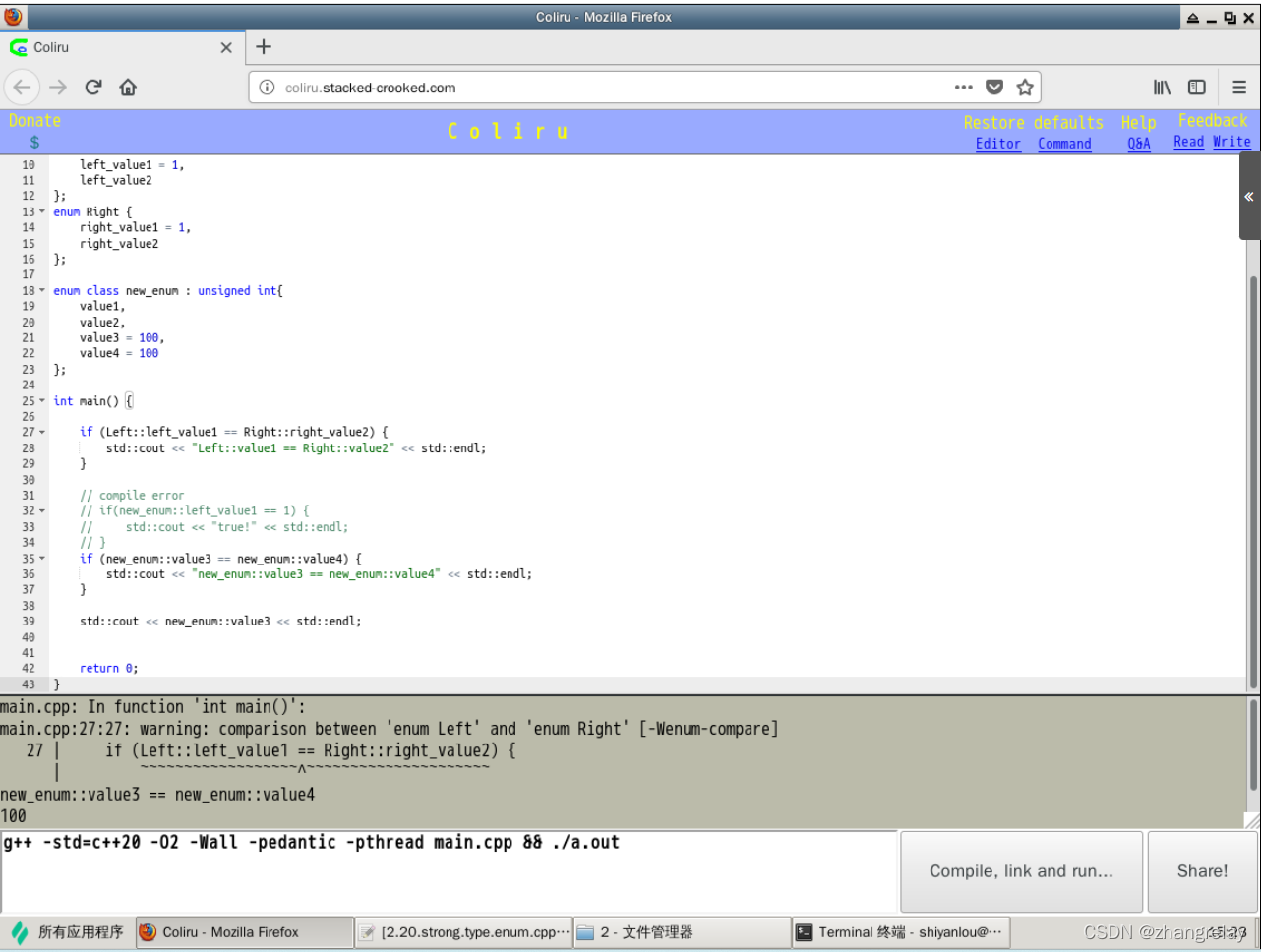Click the window shade/roll-up title bar button
The width and height of the screenshot is (1261, 952).
[x=1192, y=18]
